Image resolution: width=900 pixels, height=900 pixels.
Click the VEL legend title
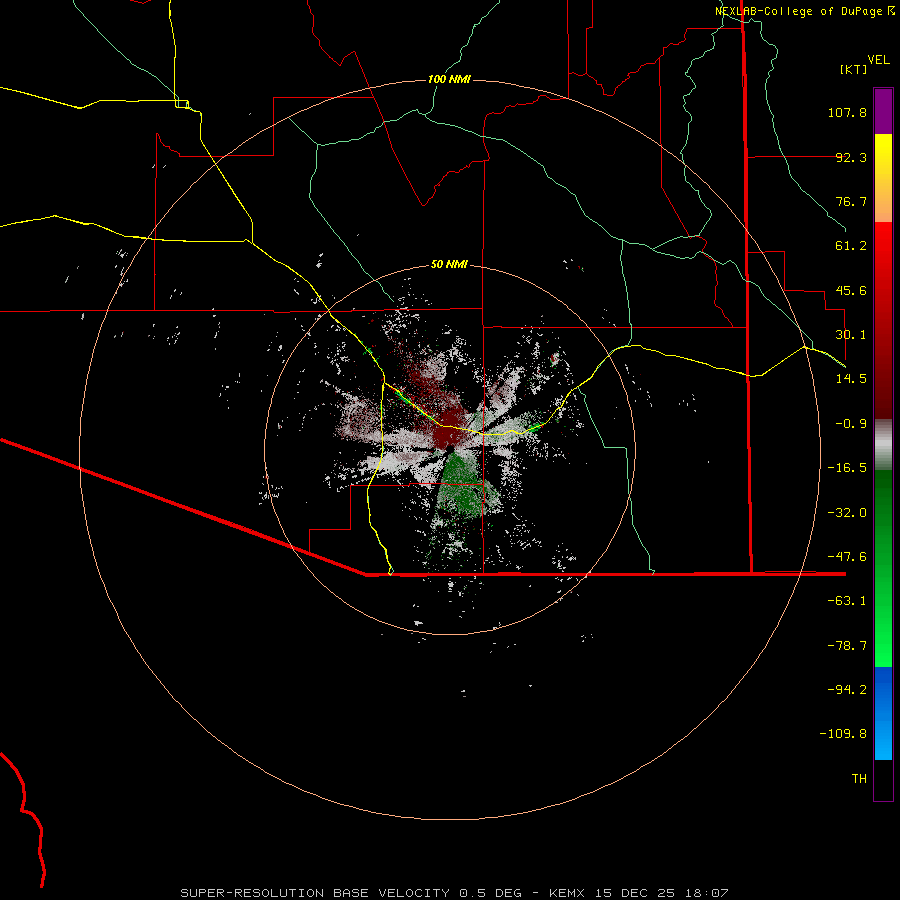(x=878, y=60)
